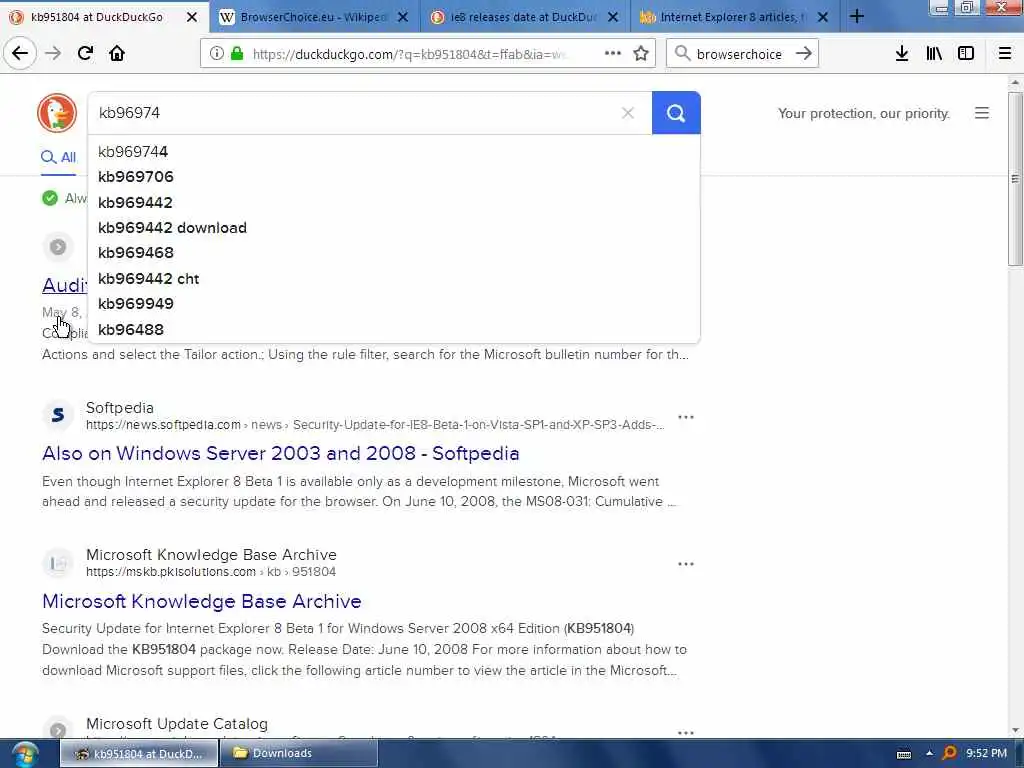The height and width of the screenshot is (768, 1024).
Task: Open the search tray icon in taskbar
Action: pyautogui.click(x=950, y=753)
